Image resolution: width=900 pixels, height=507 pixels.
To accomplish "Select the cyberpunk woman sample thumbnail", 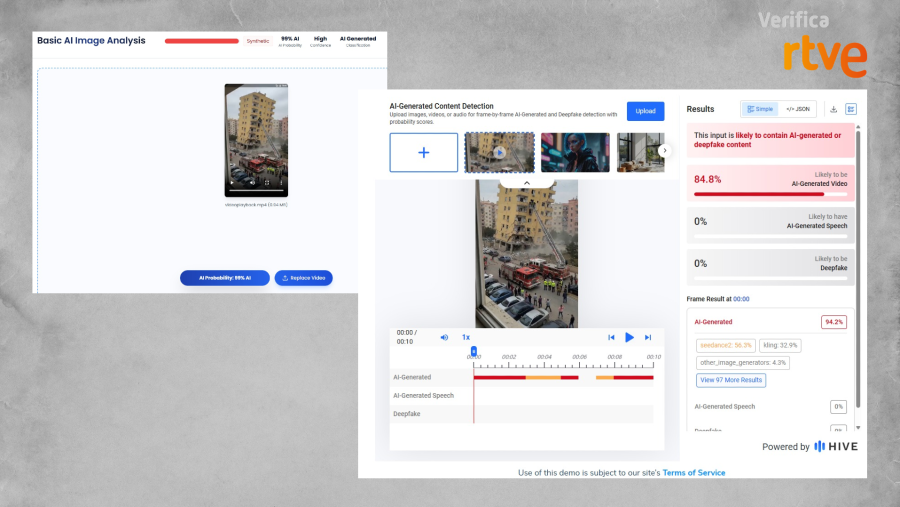I will coord(575,152).
